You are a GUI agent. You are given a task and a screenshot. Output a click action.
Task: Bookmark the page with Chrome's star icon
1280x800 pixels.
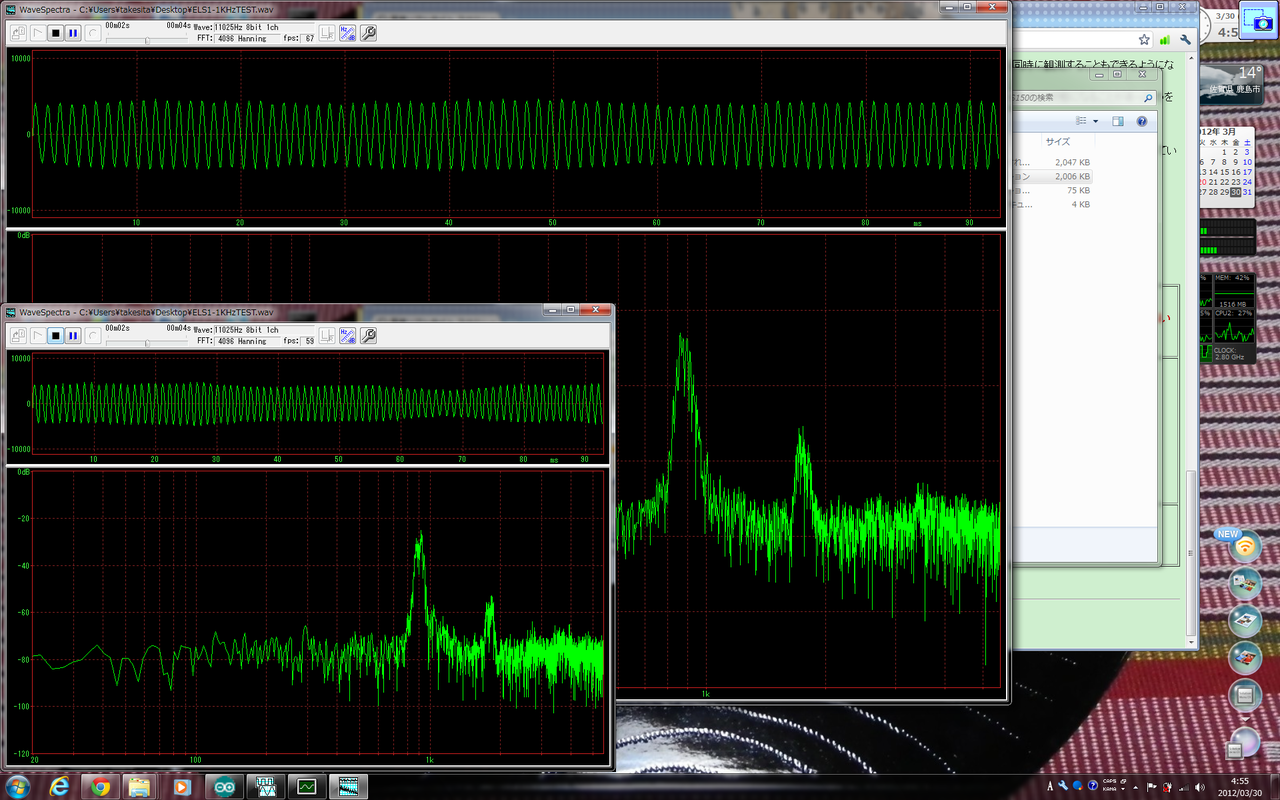point(1145,40)
